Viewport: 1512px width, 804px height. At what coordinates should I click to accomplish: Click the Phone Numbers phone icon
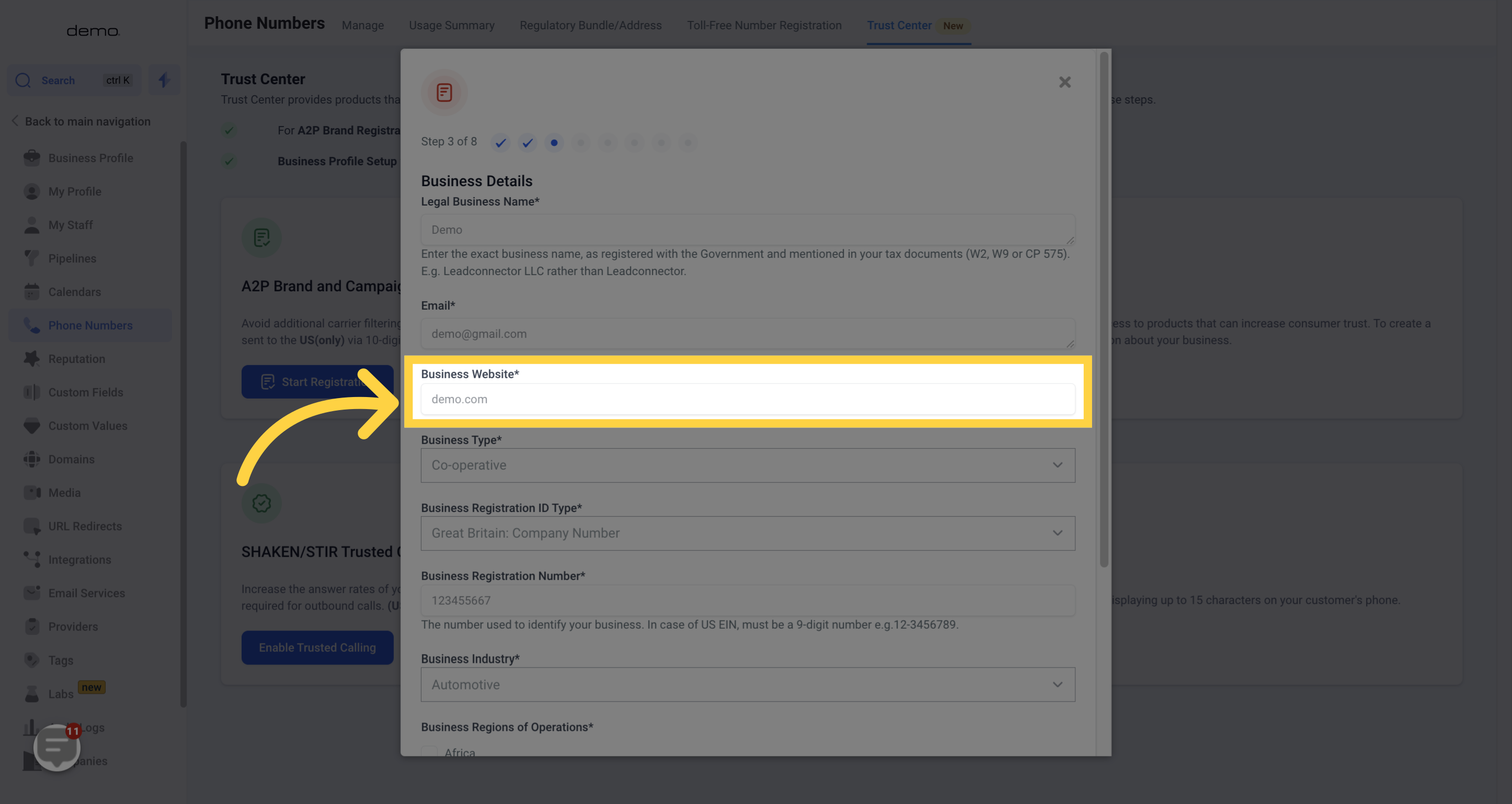(x=32, y=325)
